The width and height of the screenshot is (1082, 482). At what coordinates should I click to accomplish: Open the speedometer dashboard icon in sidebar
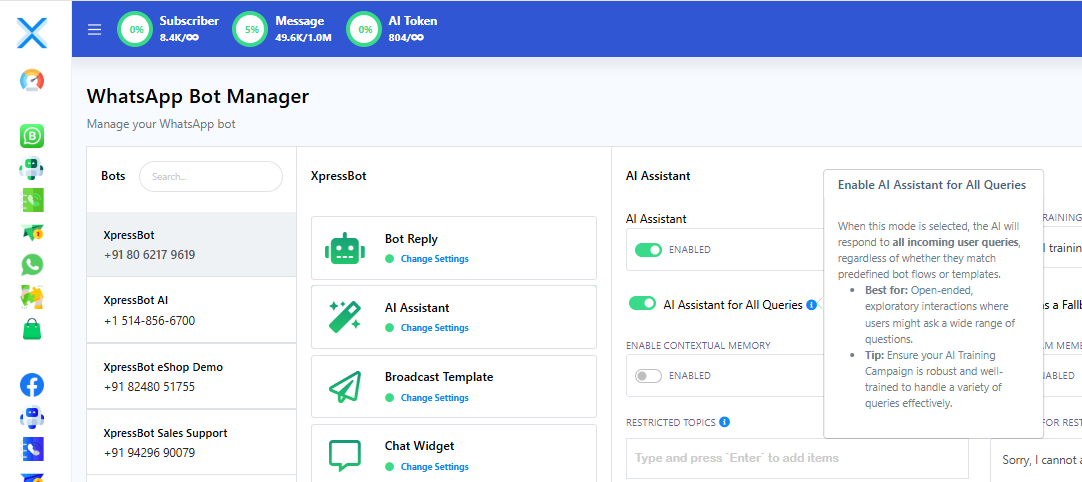[32, 81]
